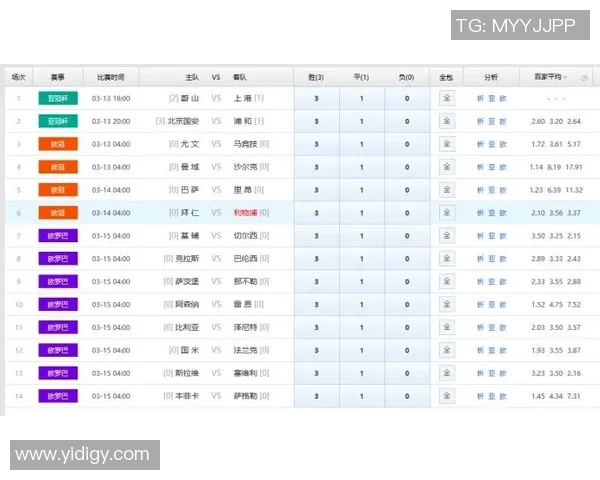Viewport: 600px width, 480px height.
Task: Select lose option 0 in match 9
Action: coord(407,282)
